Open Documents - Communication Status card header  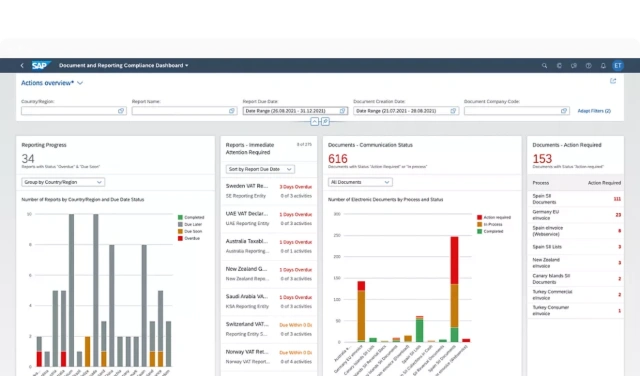pos(422,155)
